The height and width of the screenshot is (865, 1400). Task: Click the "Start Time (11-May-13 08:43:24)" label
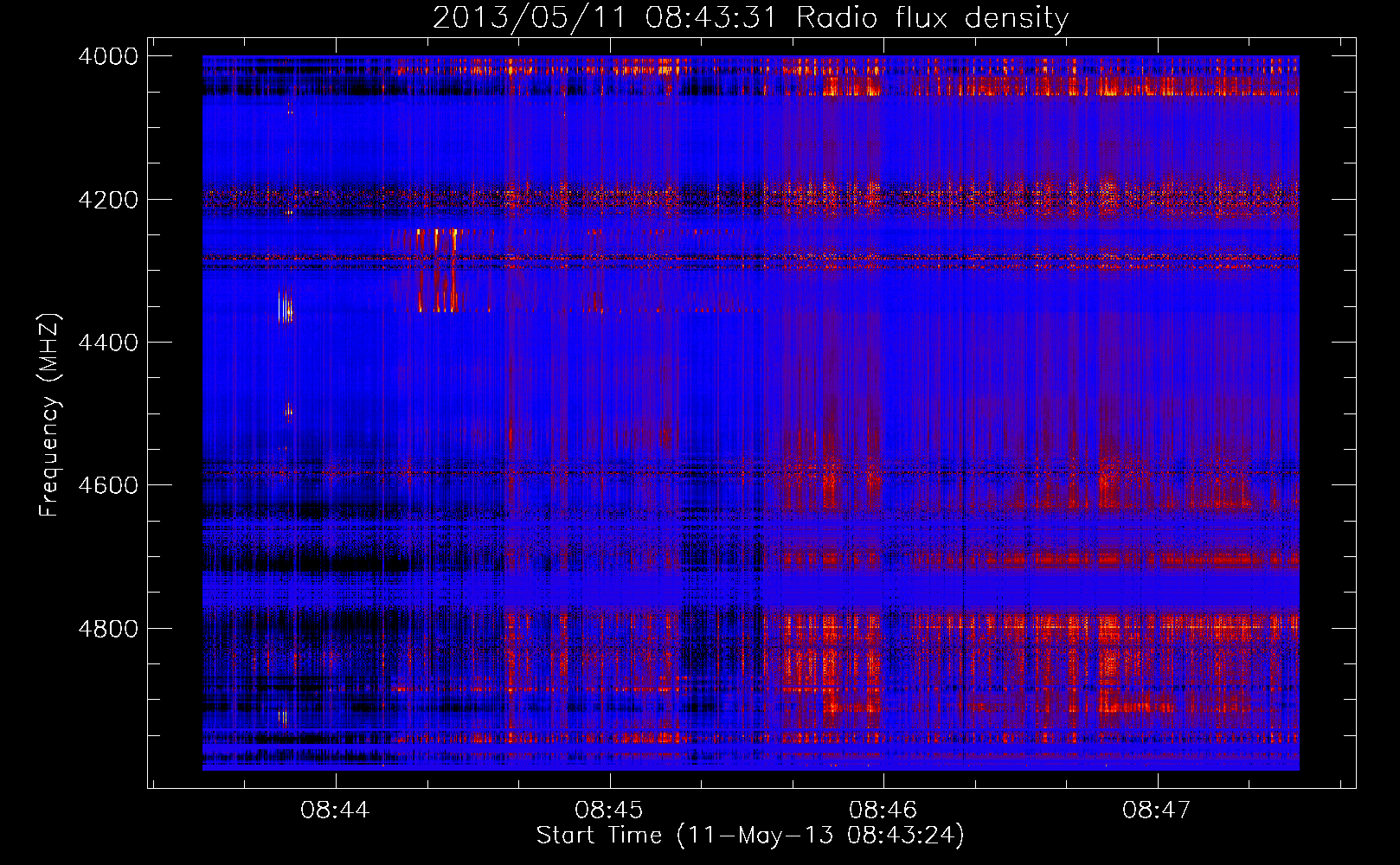[750, 836]
